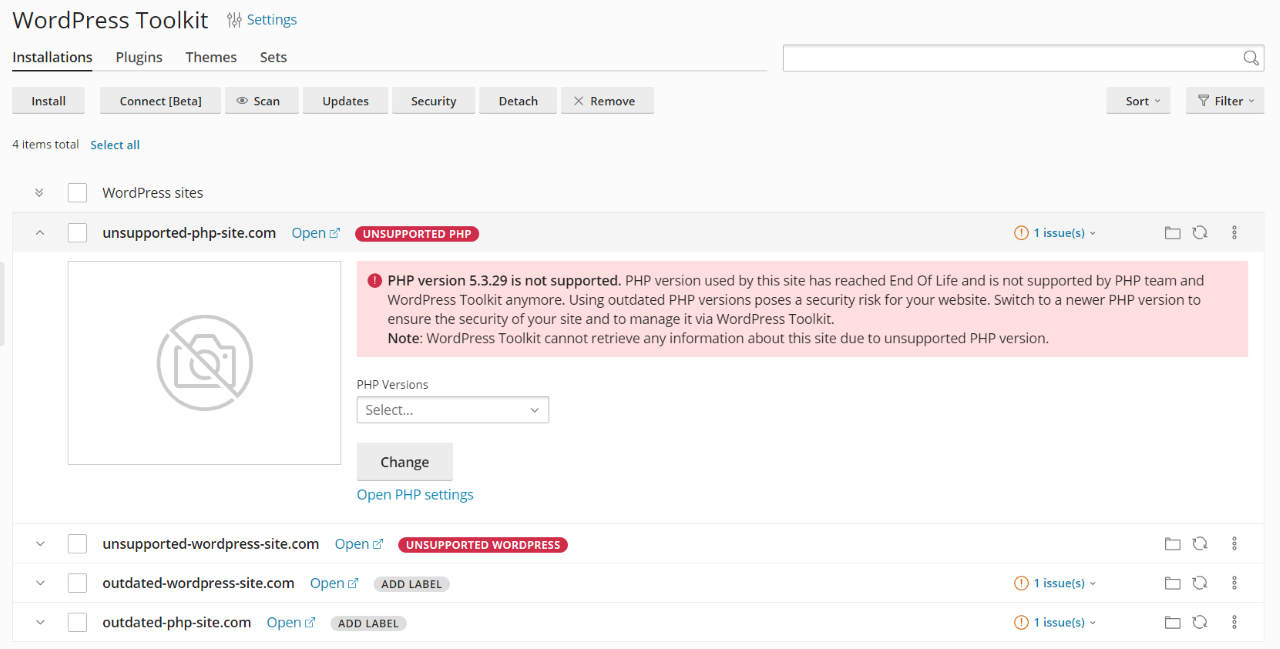Switch to the Plugins tab
Screen dimensions: 1280x649
pos(139,57)
